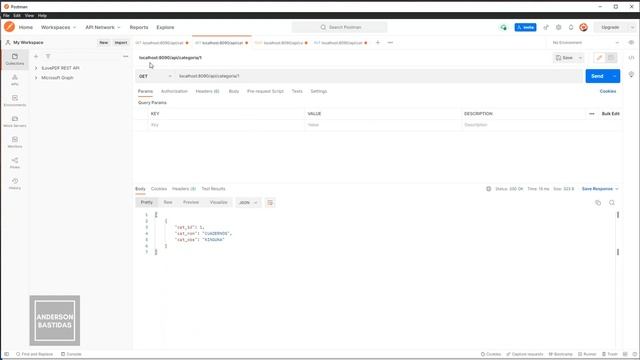The image size is (640, 360).
Task: Switch to the Authorization request tab
Action: pos(174,91)
